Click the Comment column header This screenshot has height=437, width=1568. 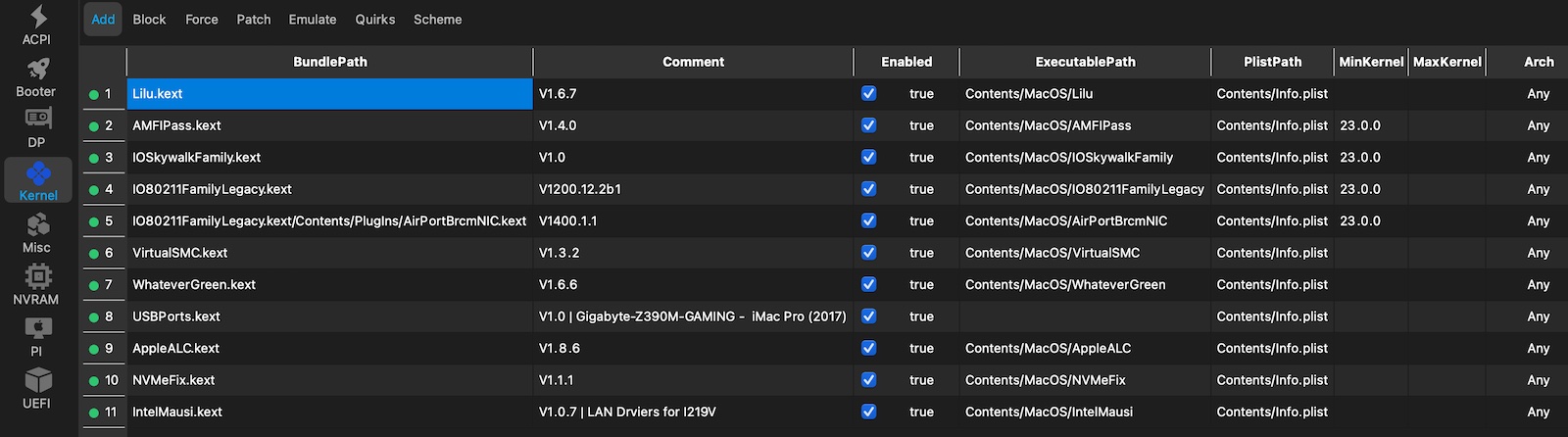tap(693, 62)
